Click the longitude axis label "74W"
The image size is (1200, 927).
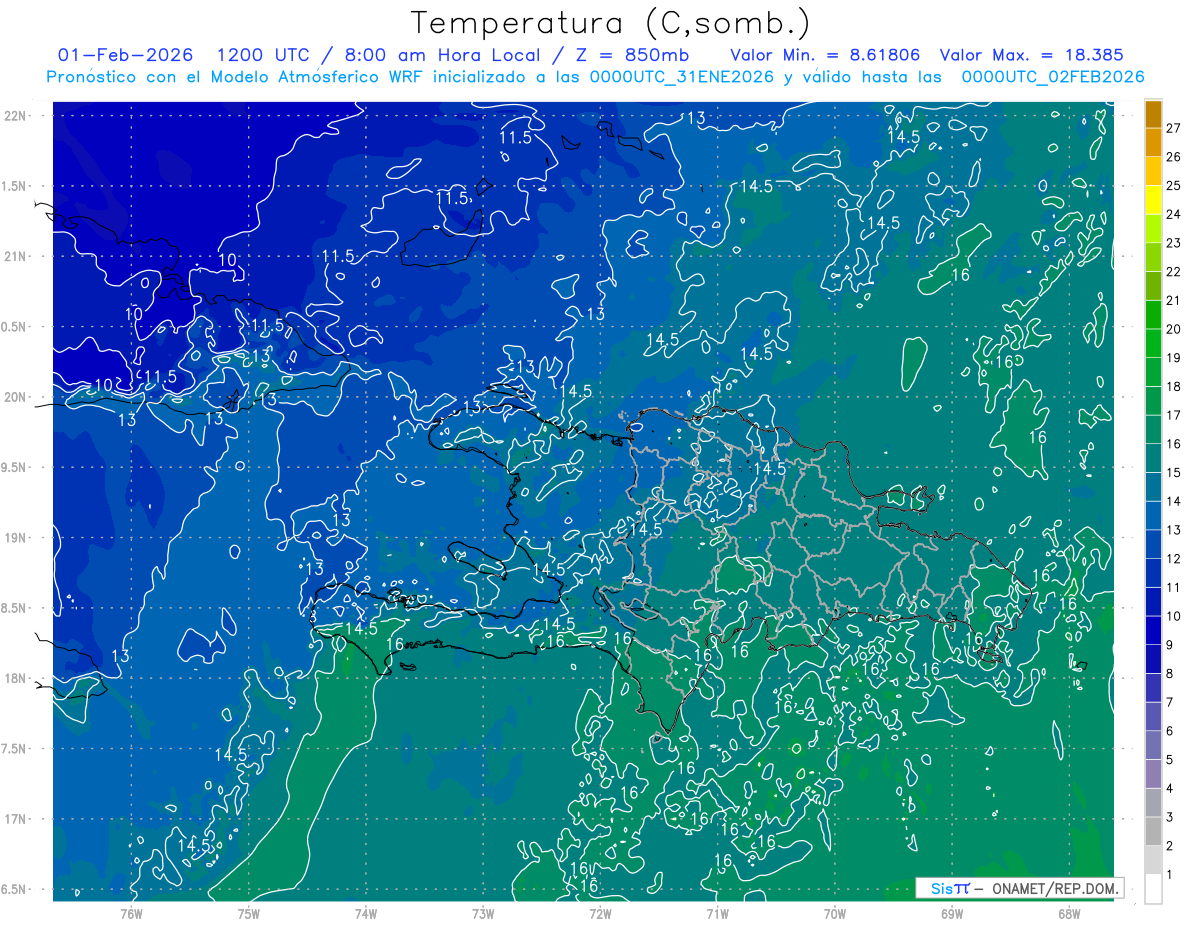(x=365, y=913)
